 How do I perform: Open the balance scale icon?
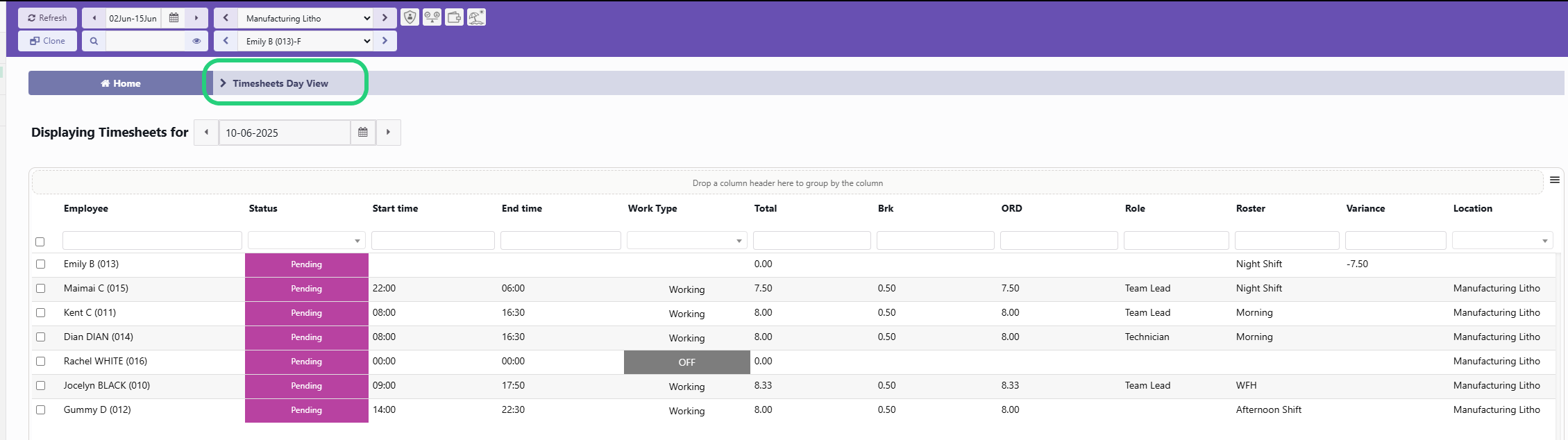432,17
